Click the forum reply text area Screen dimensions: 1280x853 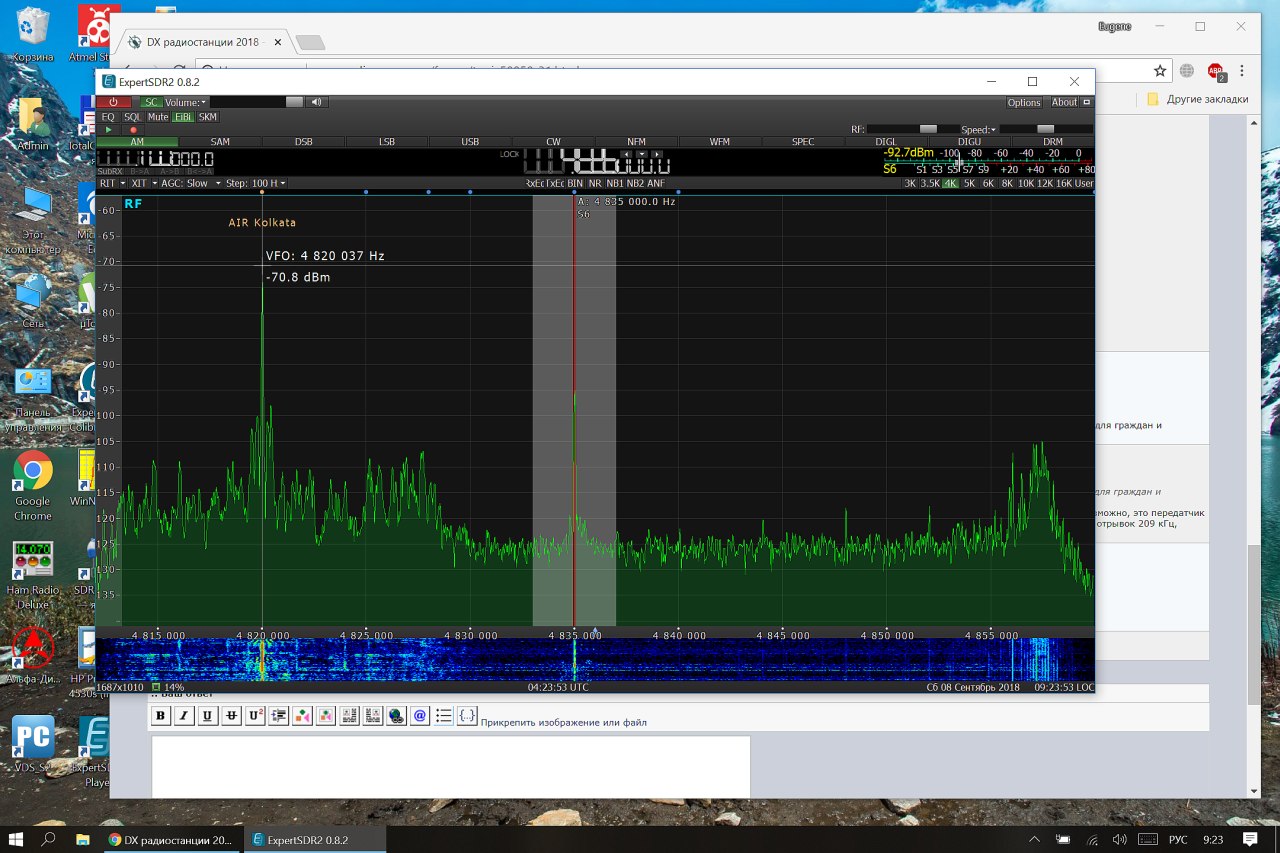[450, 767]
